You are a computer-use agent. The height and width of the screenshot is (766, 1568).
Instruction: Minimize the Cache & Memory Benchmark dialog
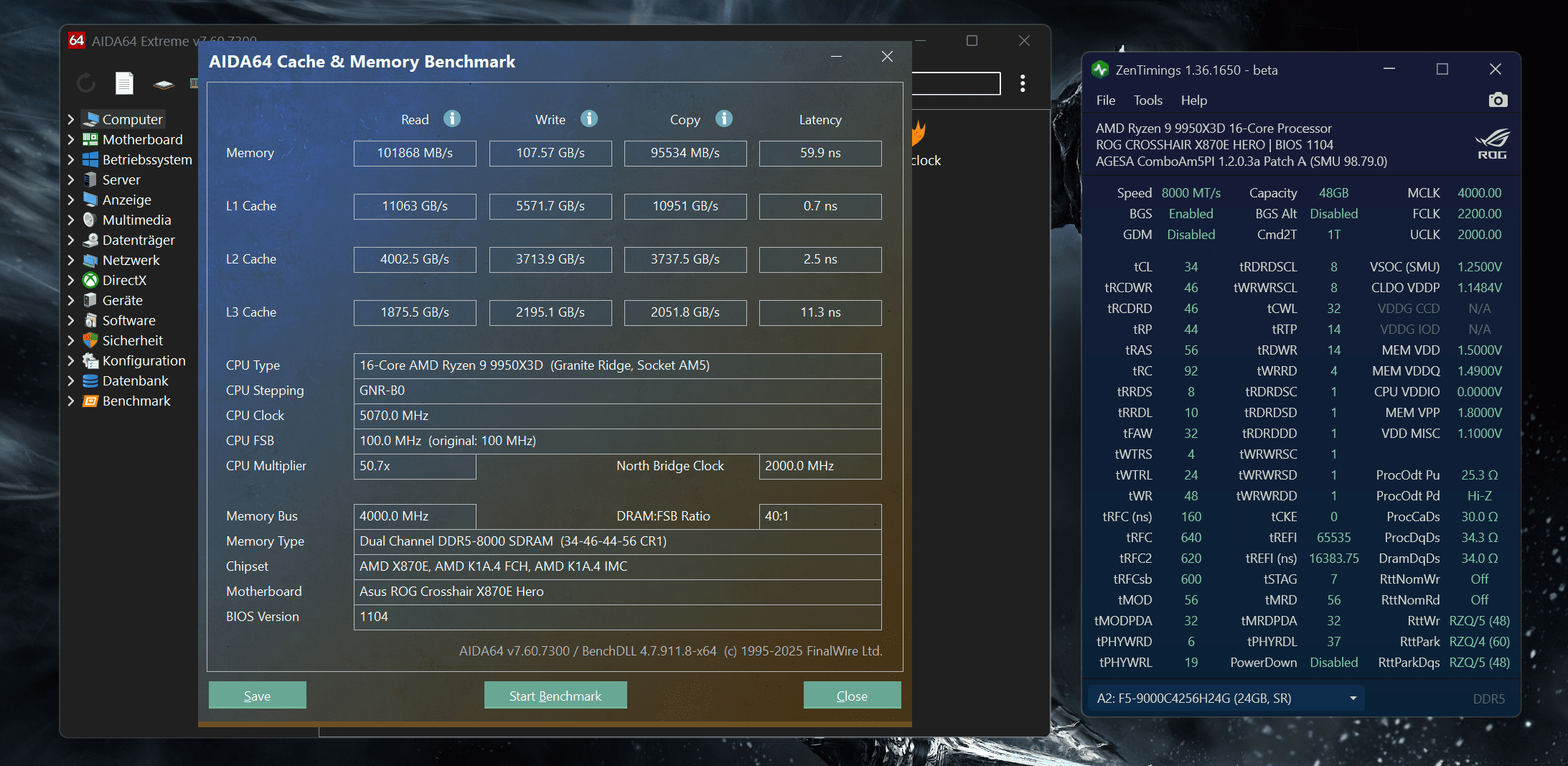click(836, 56)
